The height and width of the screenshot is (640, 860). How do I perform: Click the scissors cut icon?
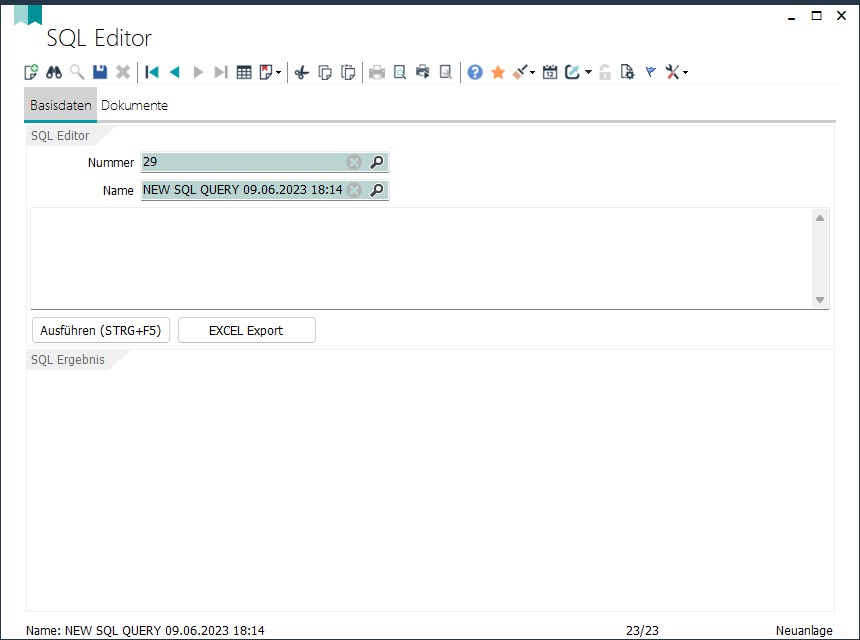(302, 72)
